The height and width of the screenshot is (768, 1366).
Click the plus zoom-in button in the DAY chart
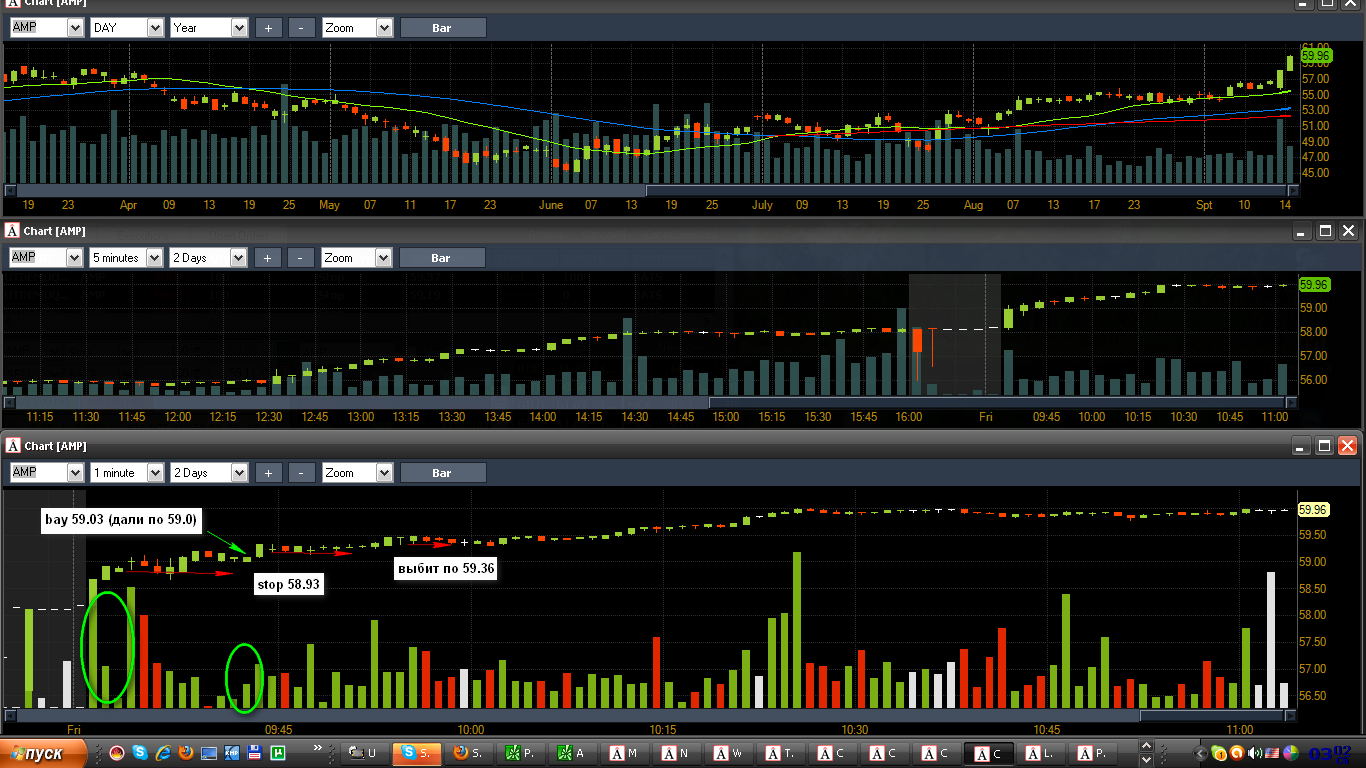268,28
